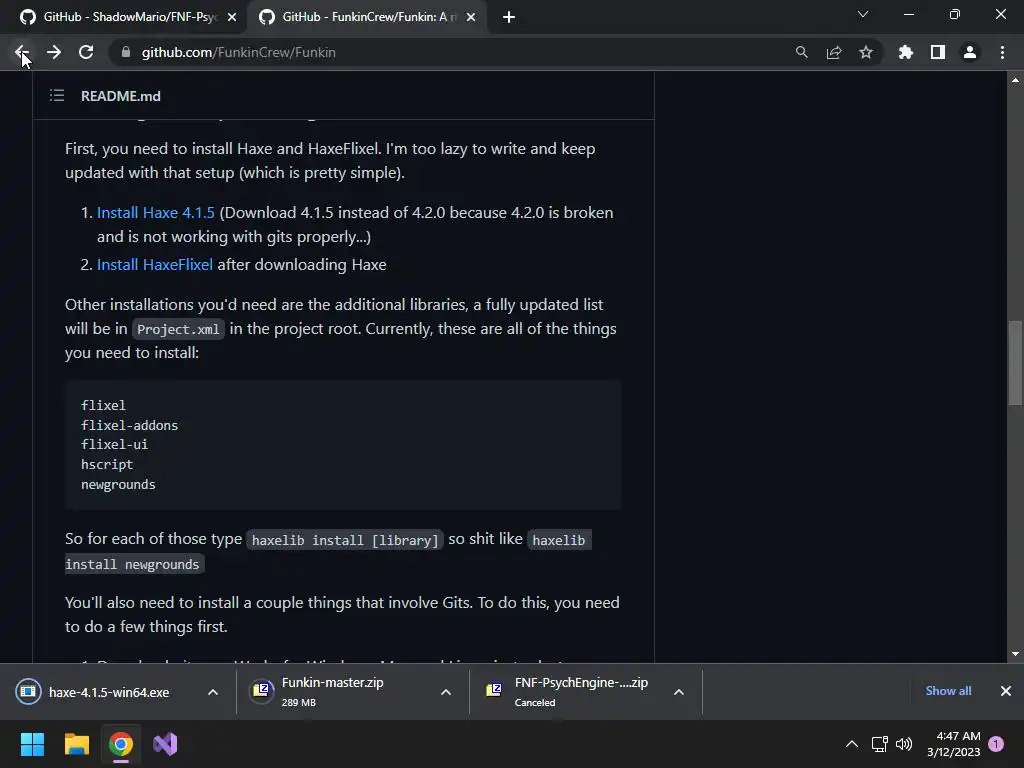Open a new browser tab

click(509, 18)
